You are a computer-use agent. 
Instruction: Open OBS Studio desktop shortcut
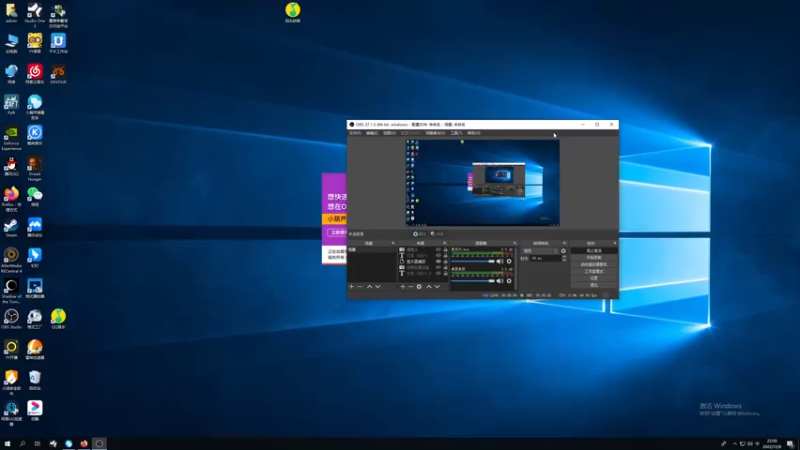[11, 319]
